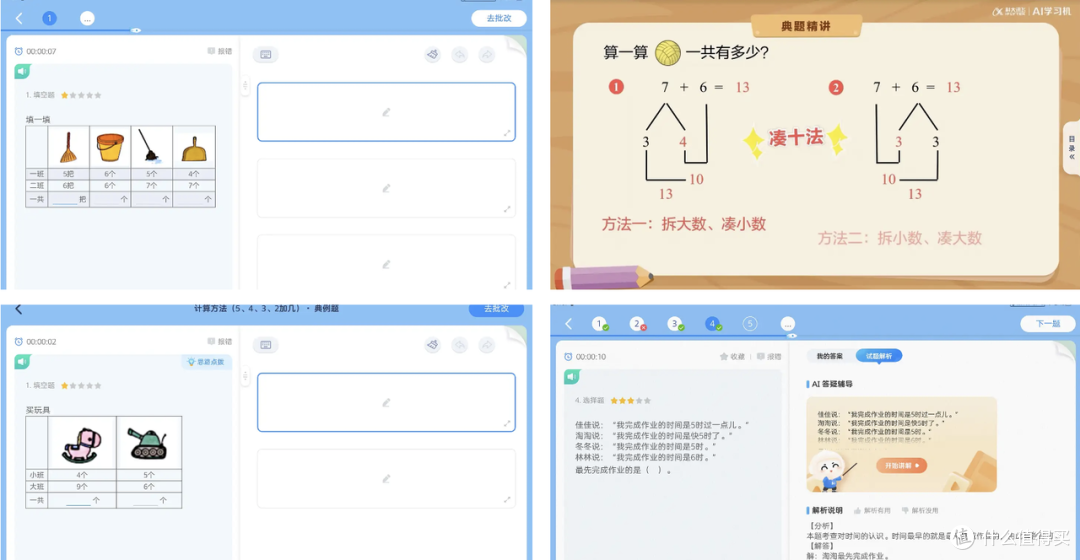Go back from the 00:00:07 broom exercise
The height and width of the screenshot is (560, 1080).
point(19,19)
